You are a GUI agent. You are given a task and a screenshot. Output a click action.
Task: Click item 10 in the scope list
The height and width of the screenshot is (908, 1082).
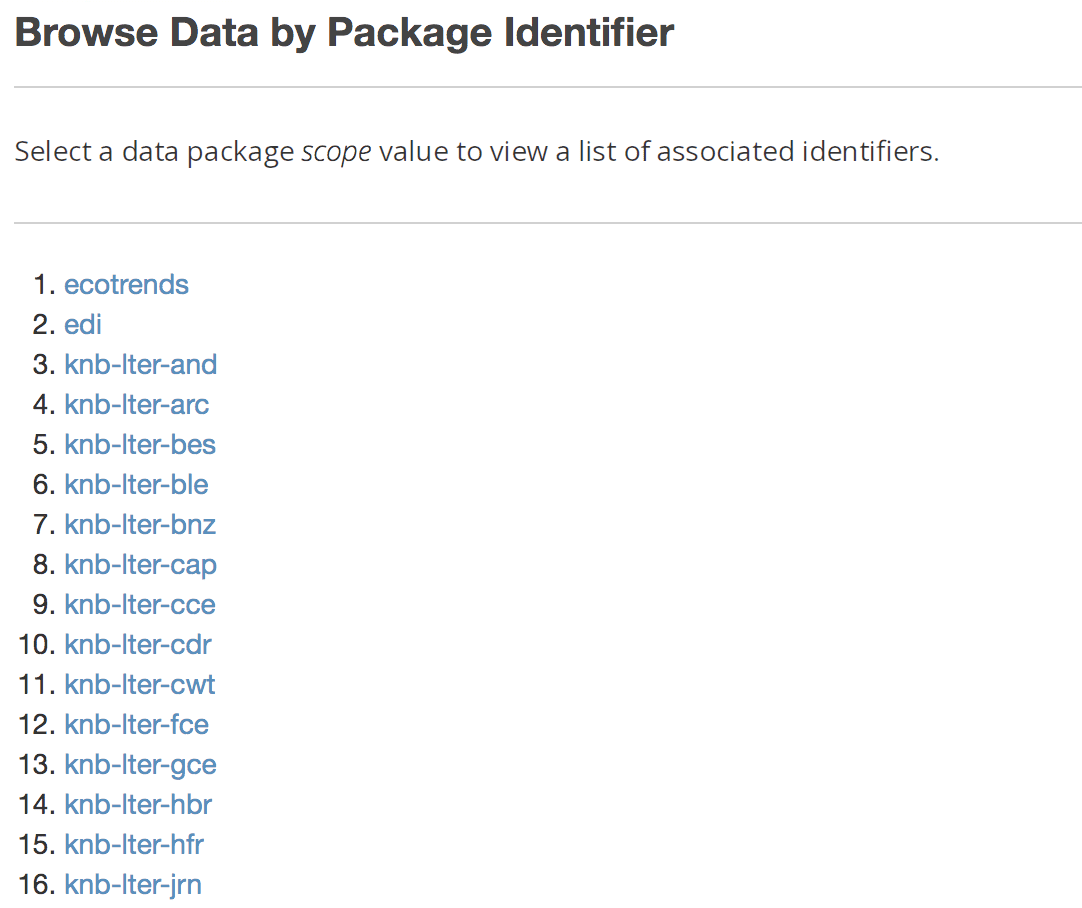click(137, 644)
